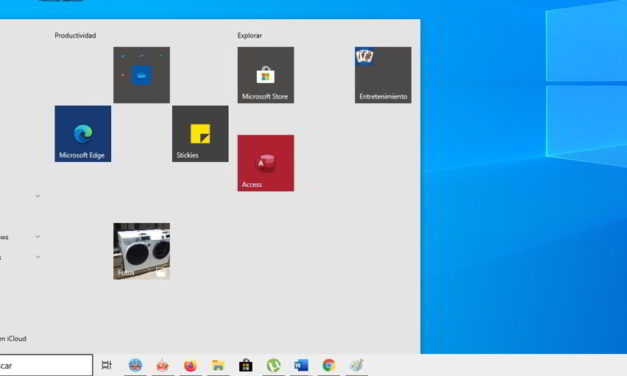Open File Explorer from the taskbar

[218, 365]
